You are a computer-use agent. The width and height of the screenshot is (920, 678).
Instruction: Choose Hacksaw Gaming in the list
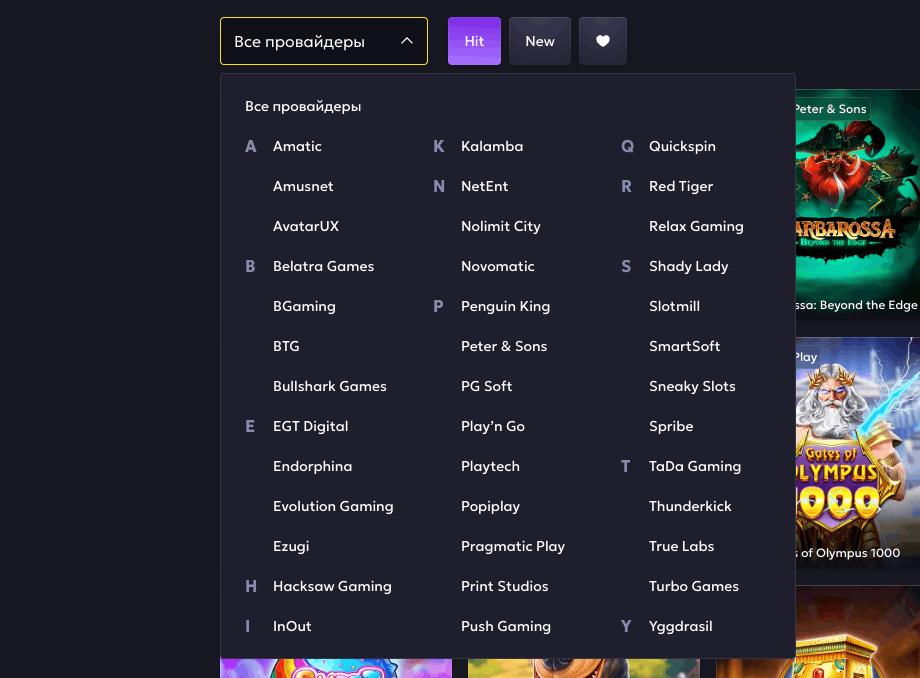(332, 586)
